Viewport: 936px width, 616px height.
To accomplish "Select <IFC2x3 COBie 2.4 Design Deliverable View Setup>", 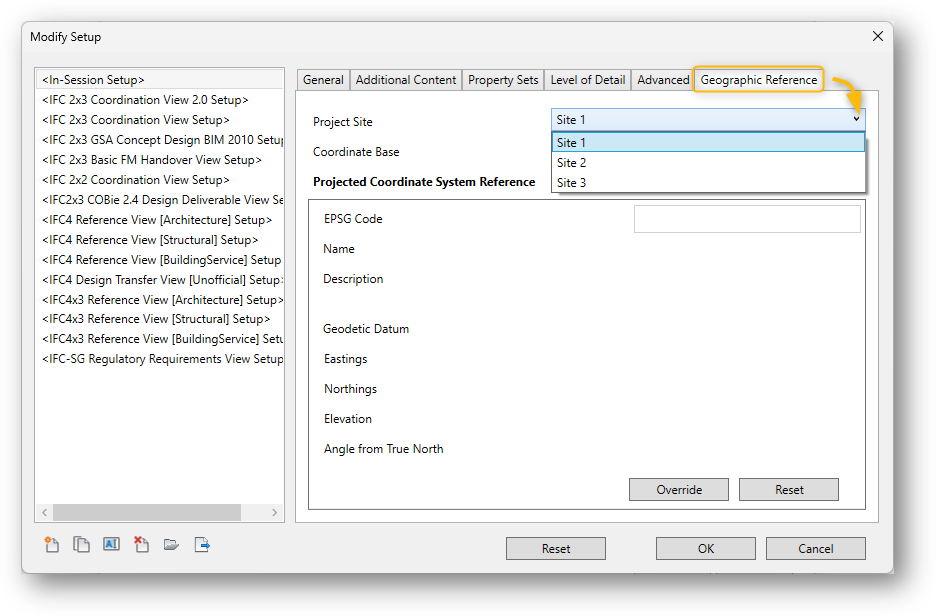I will click(159, 200).
